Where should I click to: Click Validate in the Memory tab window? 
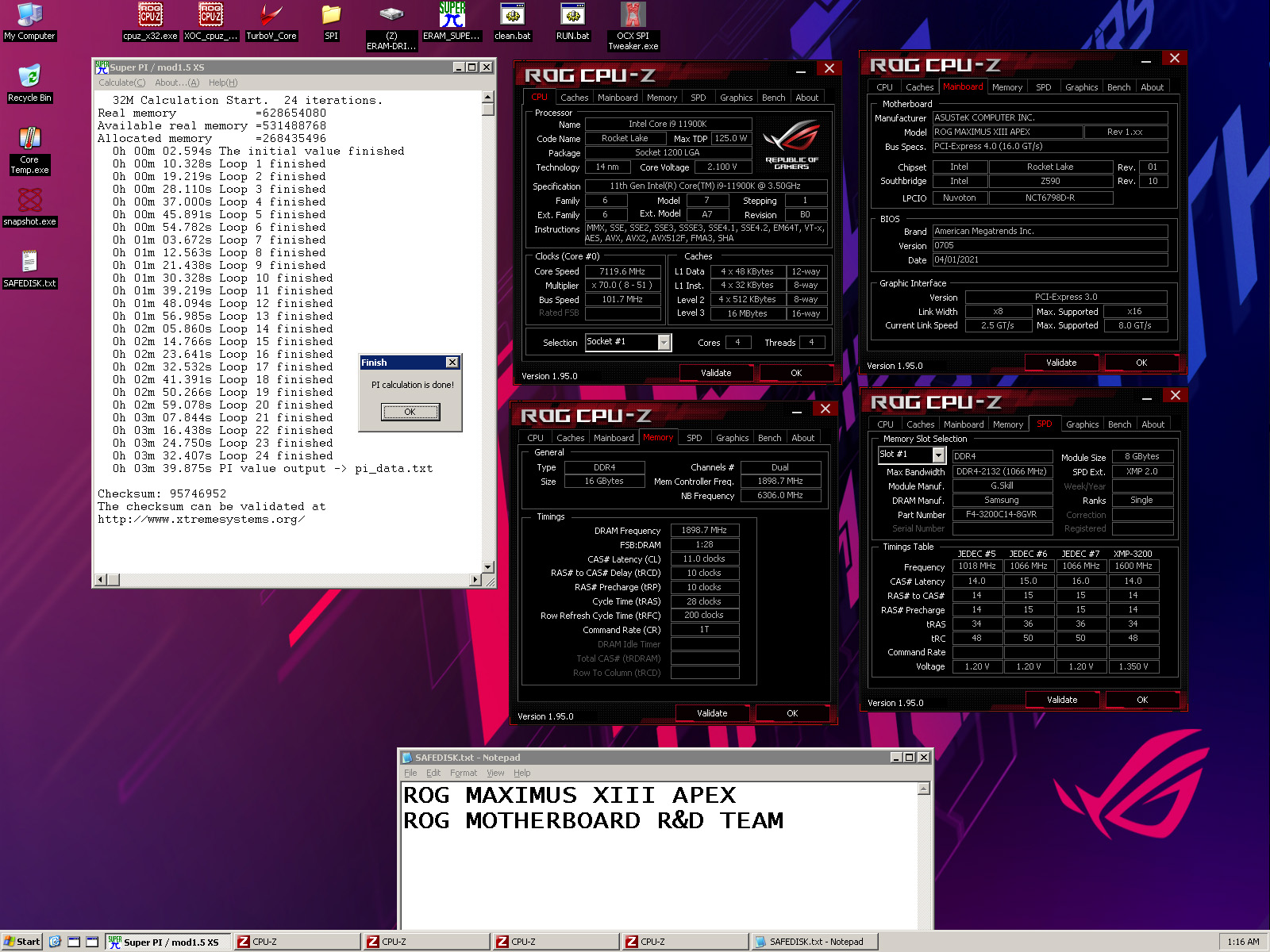click(x=712, y=713)
